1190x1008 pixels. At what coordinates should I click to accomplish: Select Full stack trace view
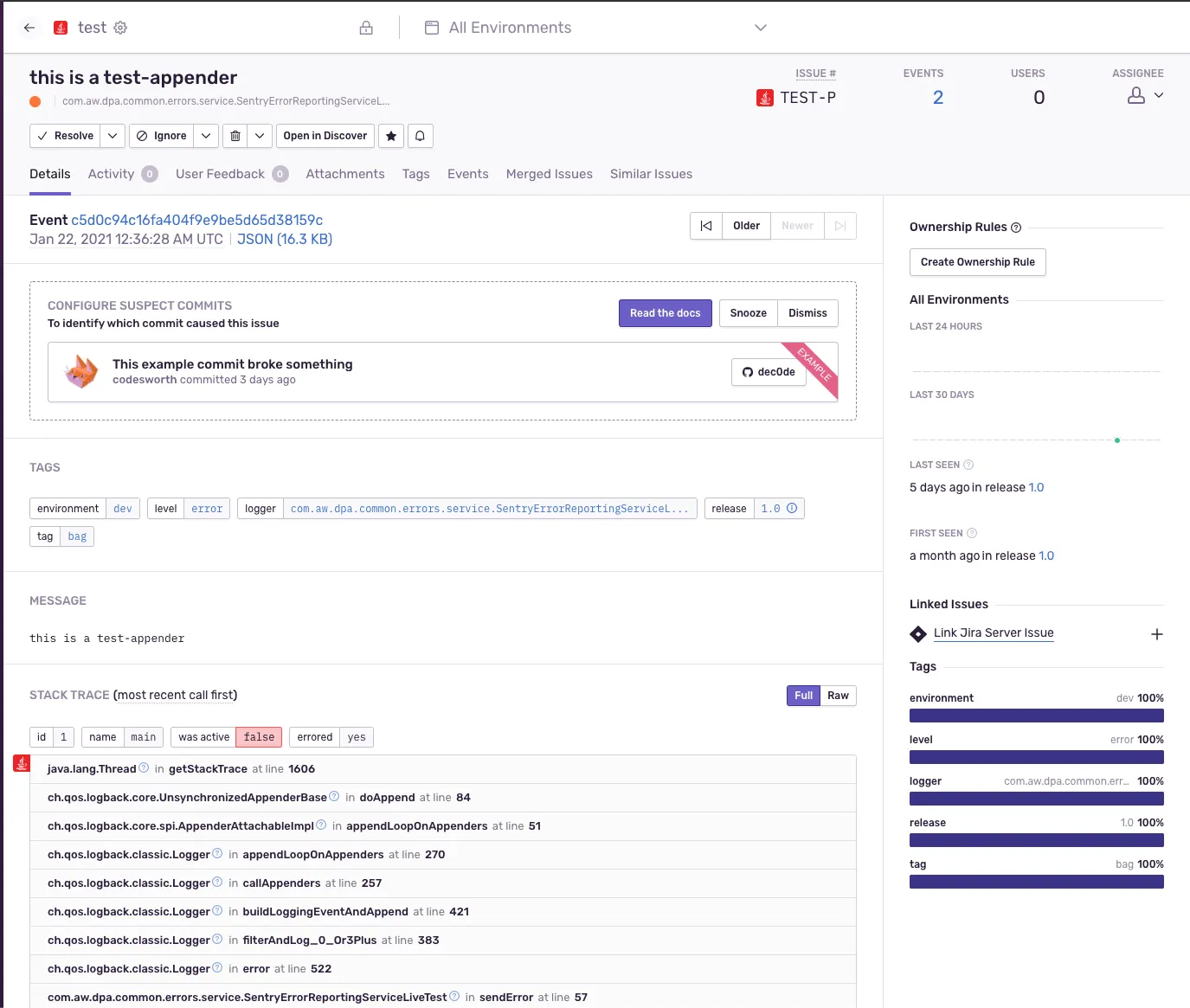click(x=803, y=696)
